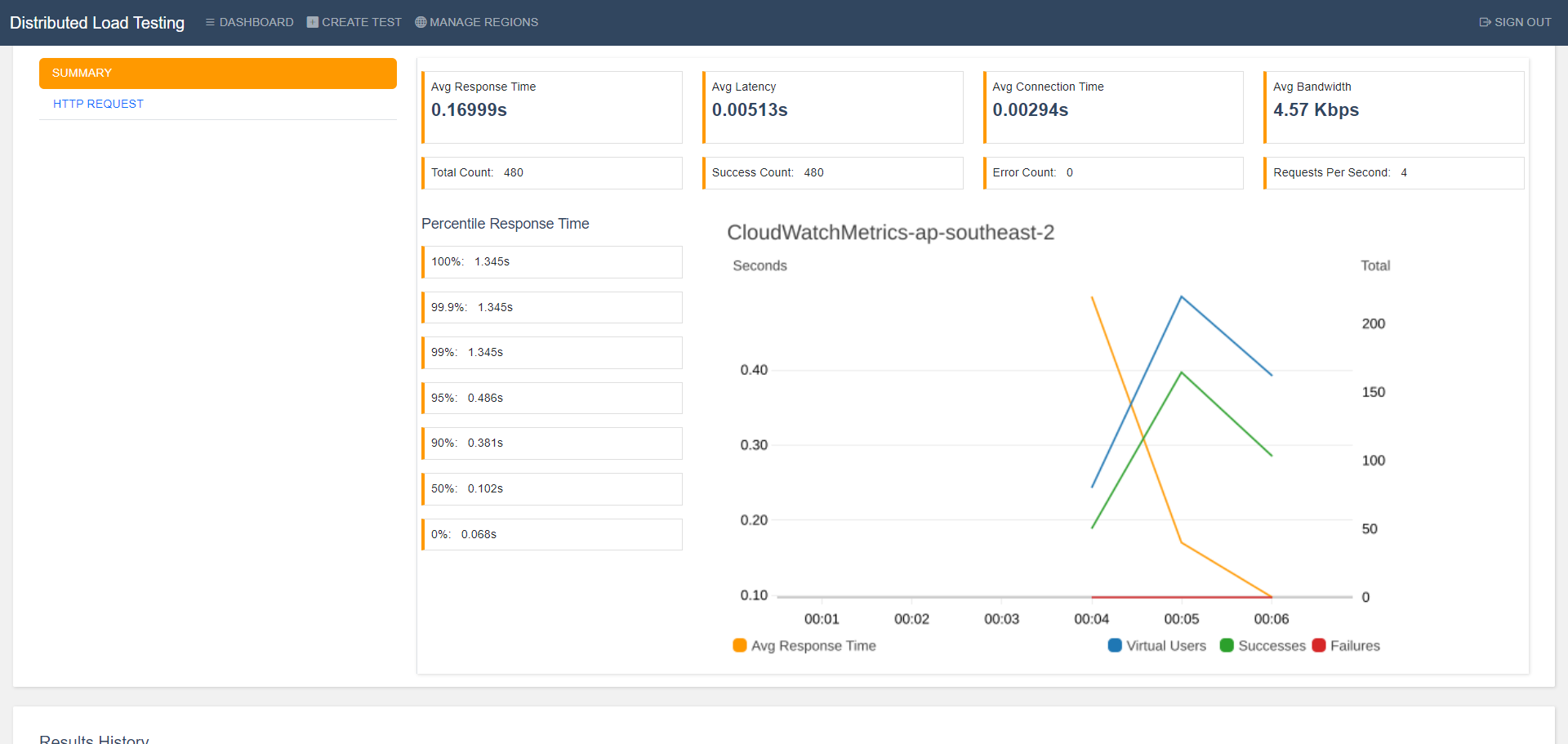The height and width of the screenshot is (744, 1568).
Task: Toggle the Failures legend marker
Action: pos(1319,645)
